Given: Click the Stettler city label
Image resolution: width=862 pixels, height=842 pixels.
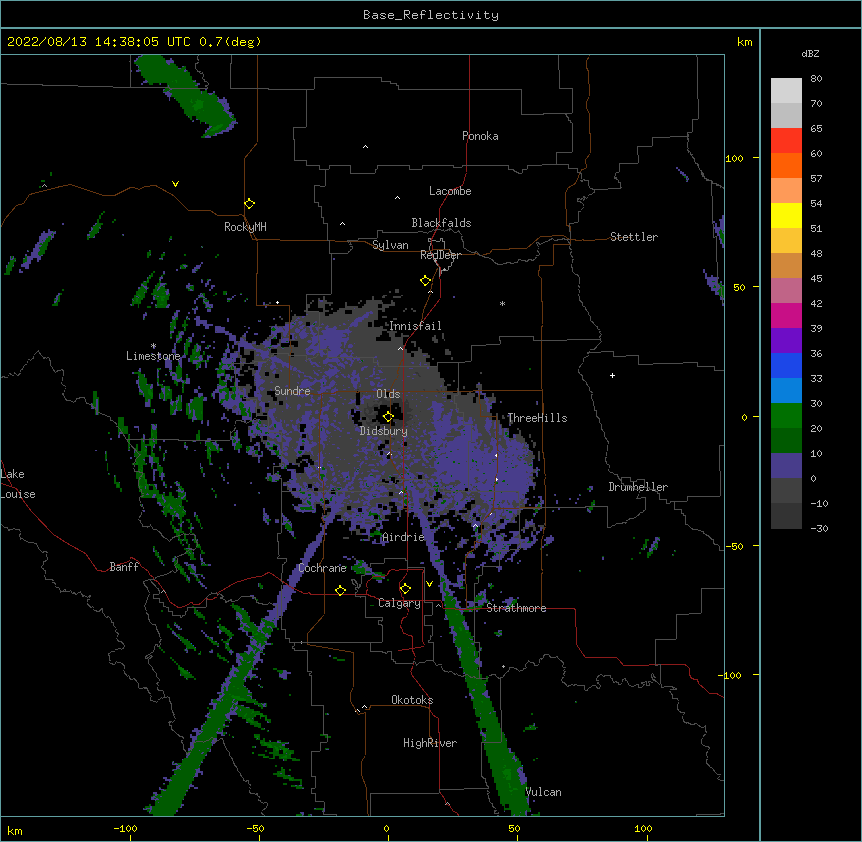Looking at the screenshot, I should click(634, 237).
